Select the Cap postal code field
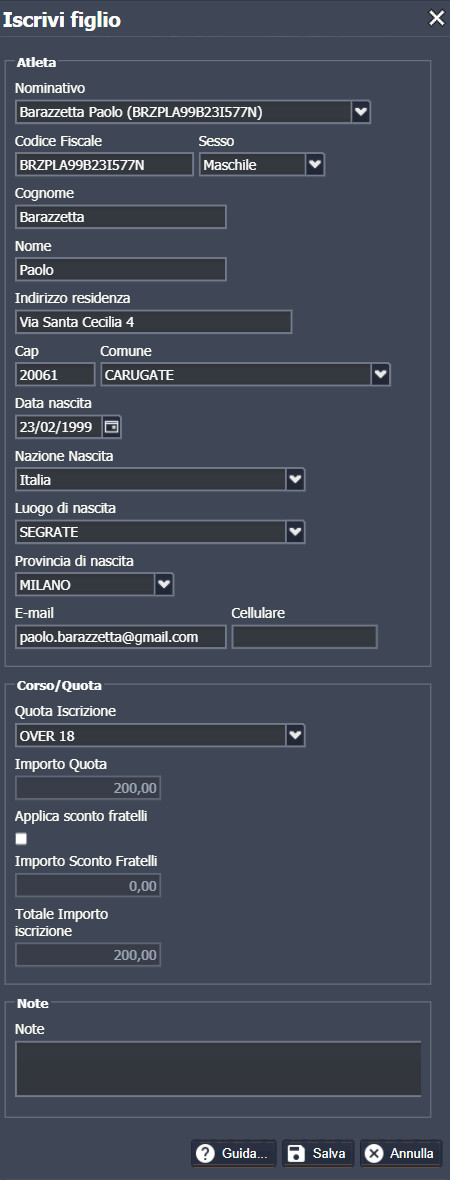The height and width of the screenshot is (1180, 450). 55,374
